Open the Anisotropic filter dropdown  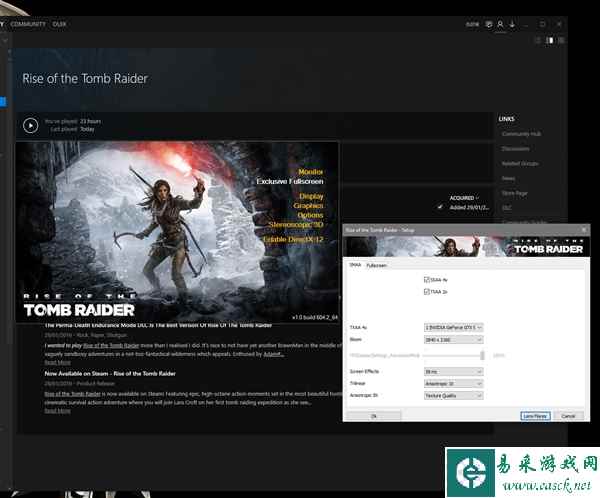453,384
